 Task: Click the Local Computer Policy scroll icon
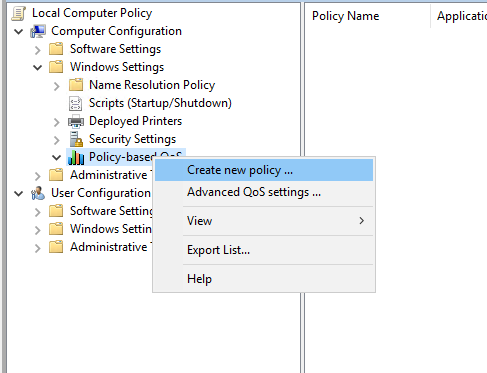(x=18, y=13)
